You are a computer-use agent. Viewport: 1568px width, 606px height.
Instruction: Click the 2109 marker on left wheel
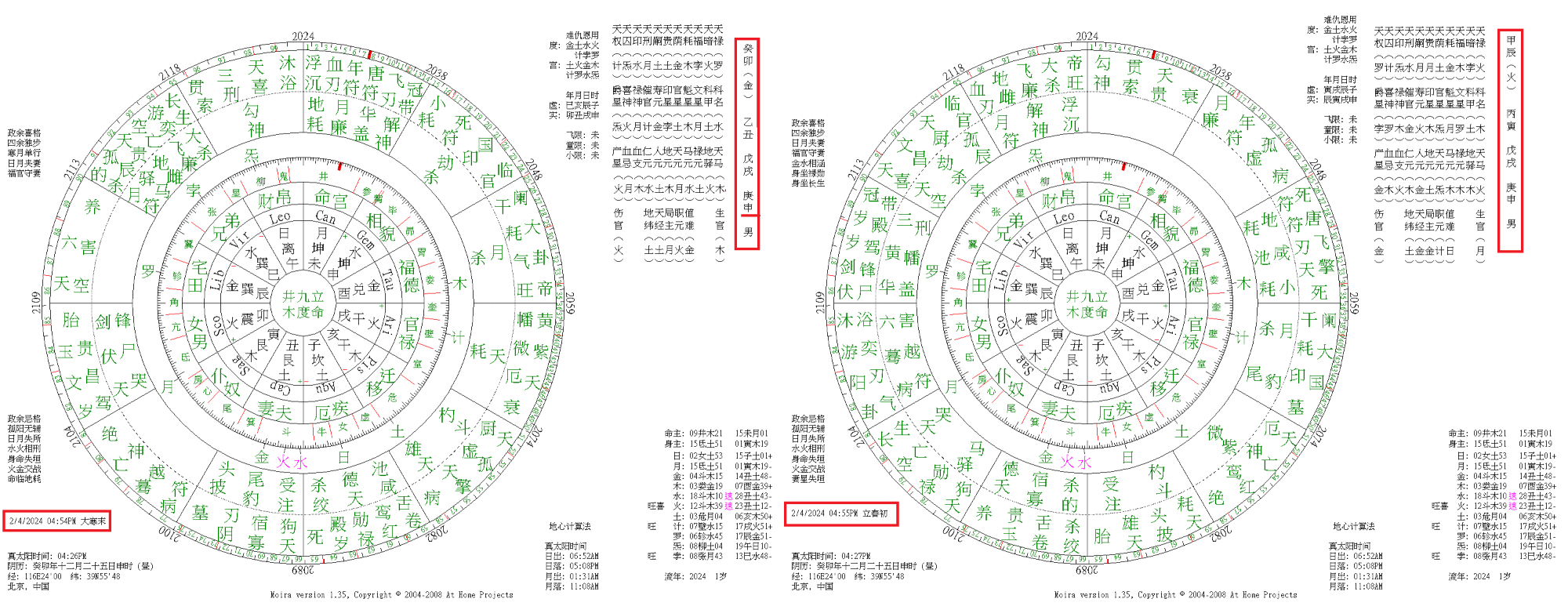pyautogui.click(x=35, y=303)
